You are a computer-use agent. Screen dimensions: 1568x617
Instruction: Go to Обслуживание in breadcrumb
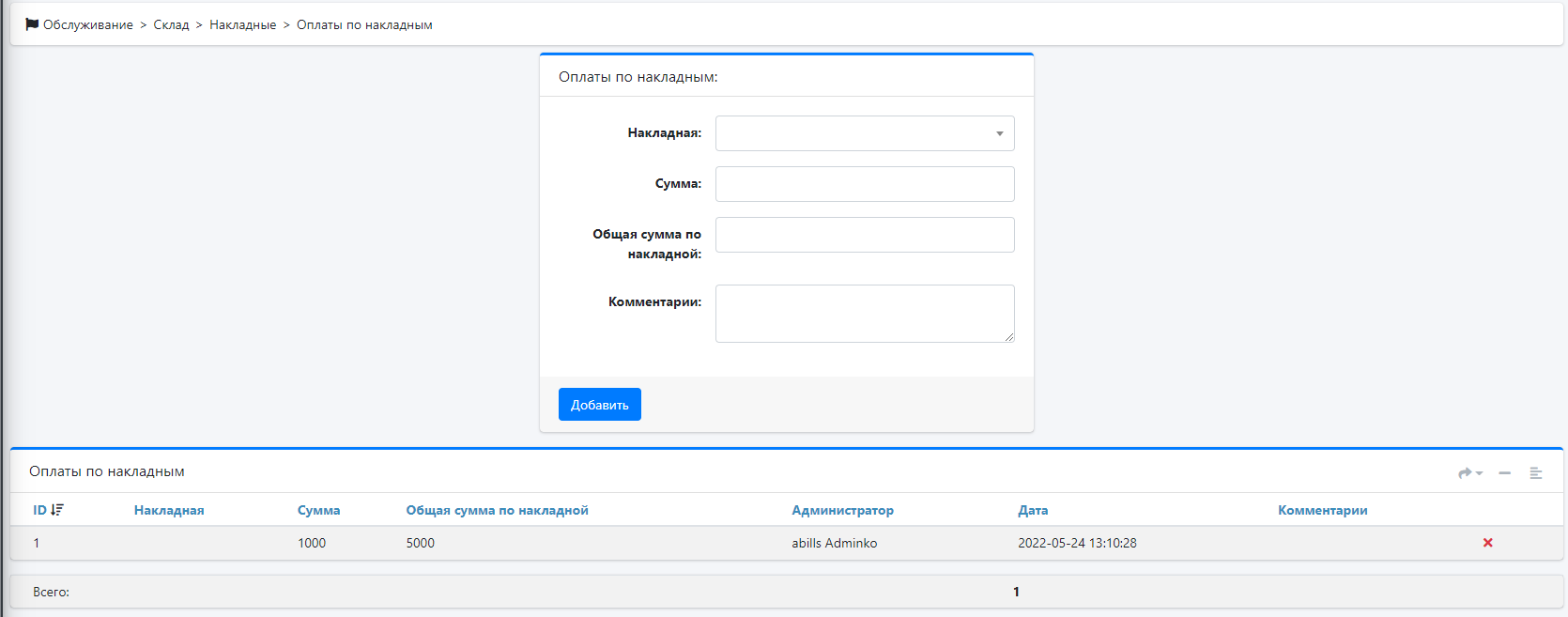click(x=88, y=25)
